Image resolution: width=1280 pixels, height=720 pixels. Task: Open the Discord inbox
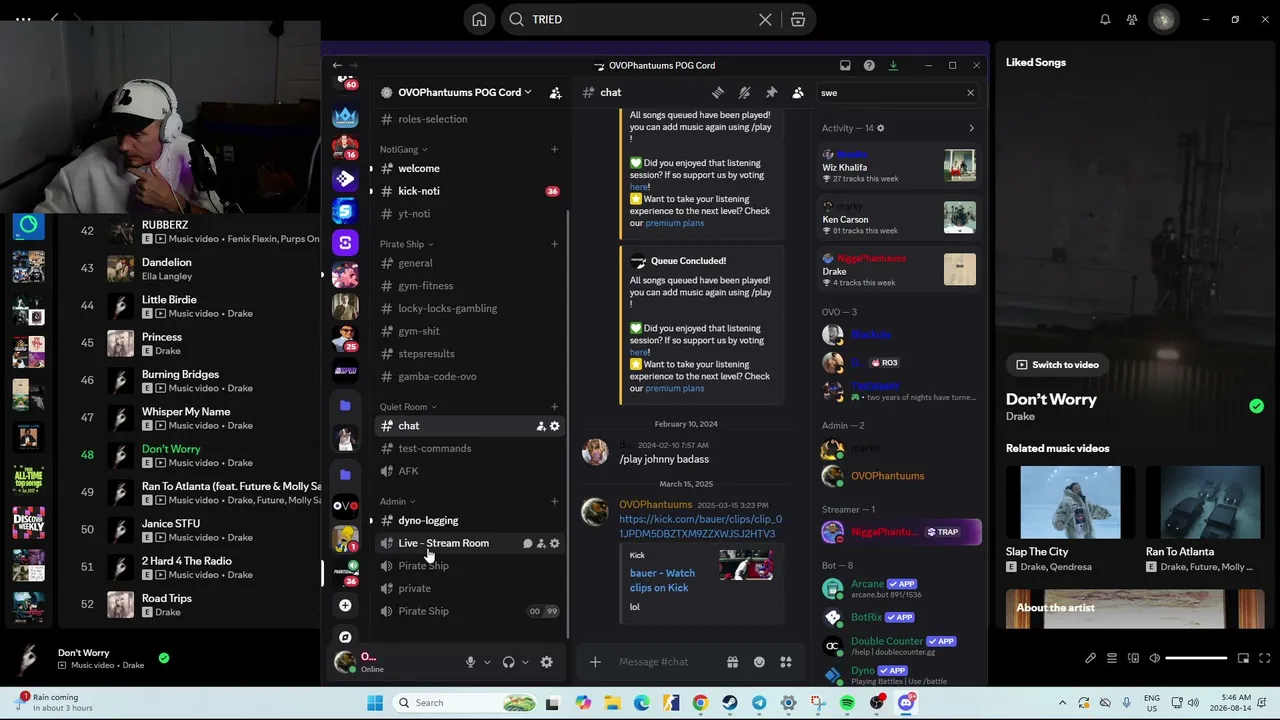pyautogui.click(x=845, y=66)
